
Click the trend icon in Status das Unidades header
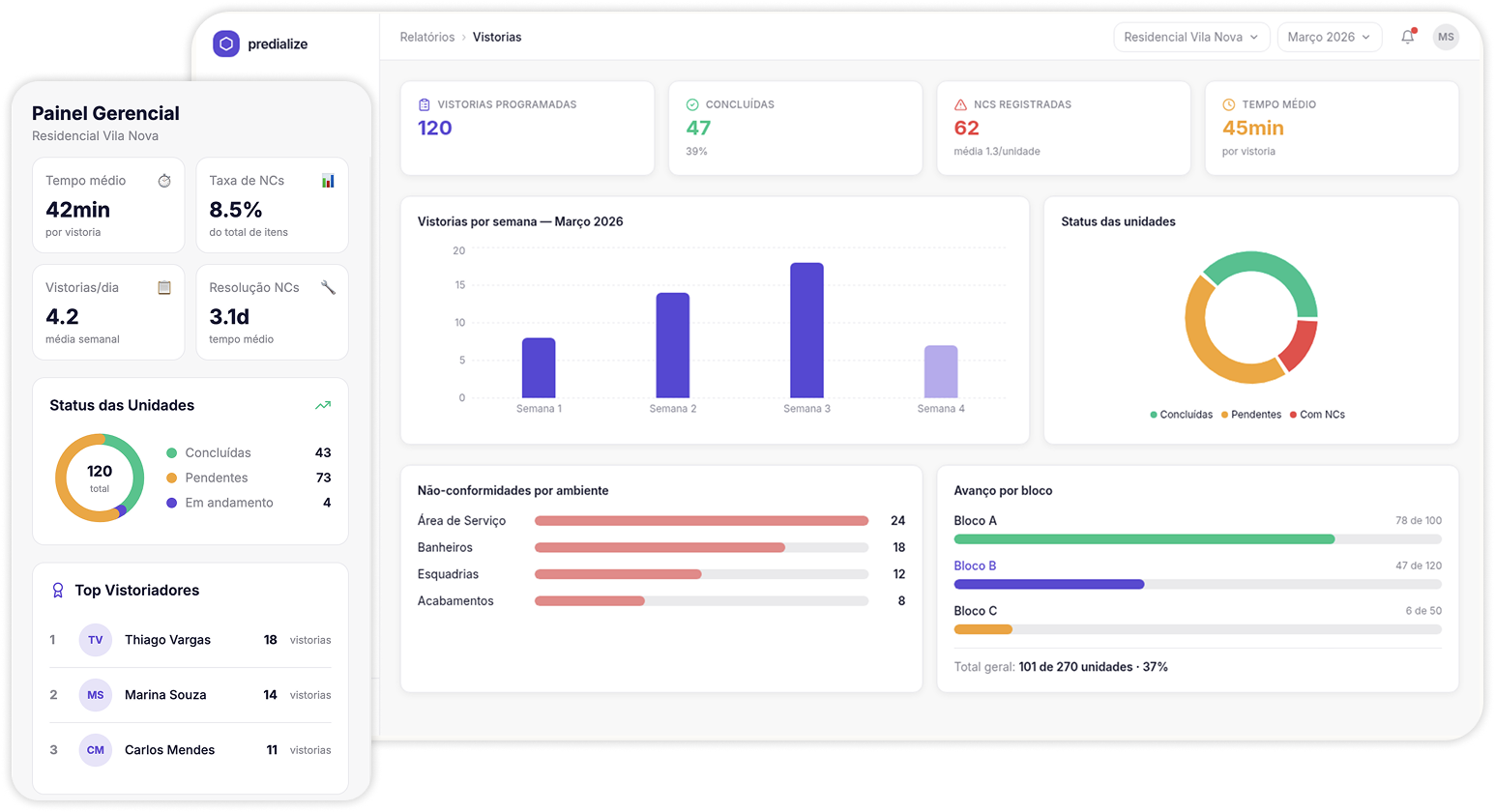[x=323, y=405]
